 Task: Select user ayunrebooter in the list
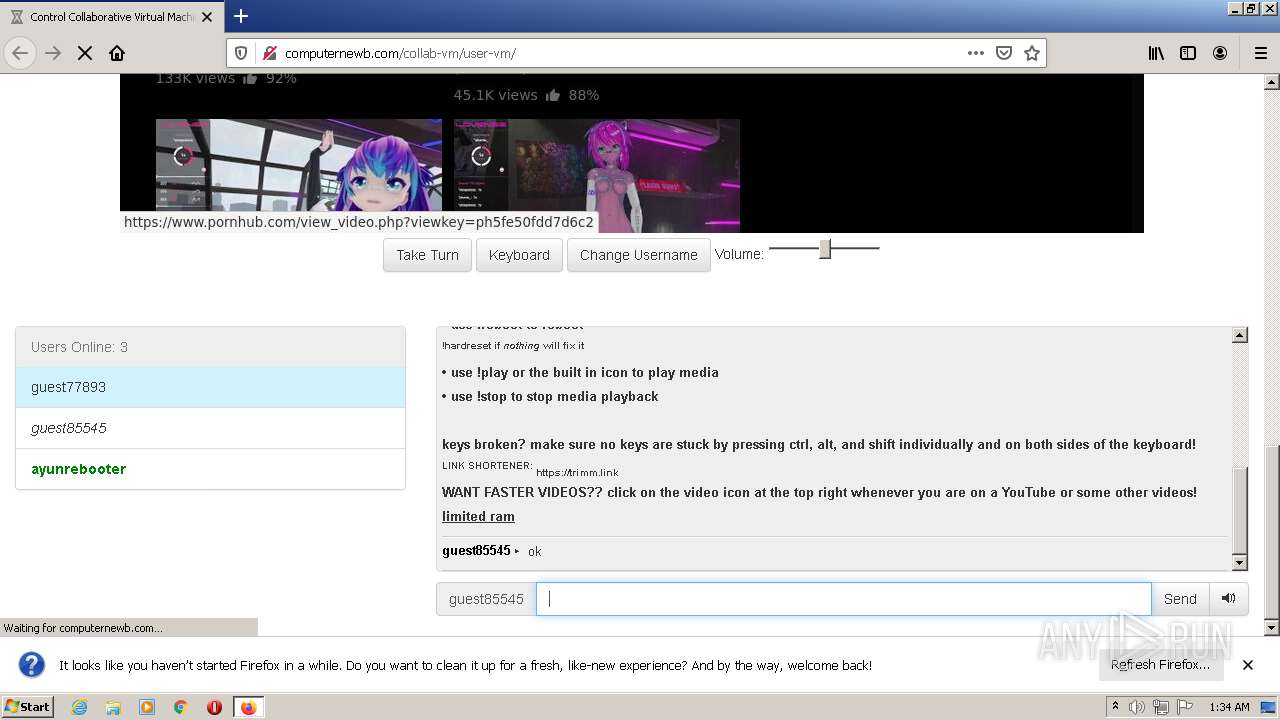pyautogui.click(x=210, y=469)
